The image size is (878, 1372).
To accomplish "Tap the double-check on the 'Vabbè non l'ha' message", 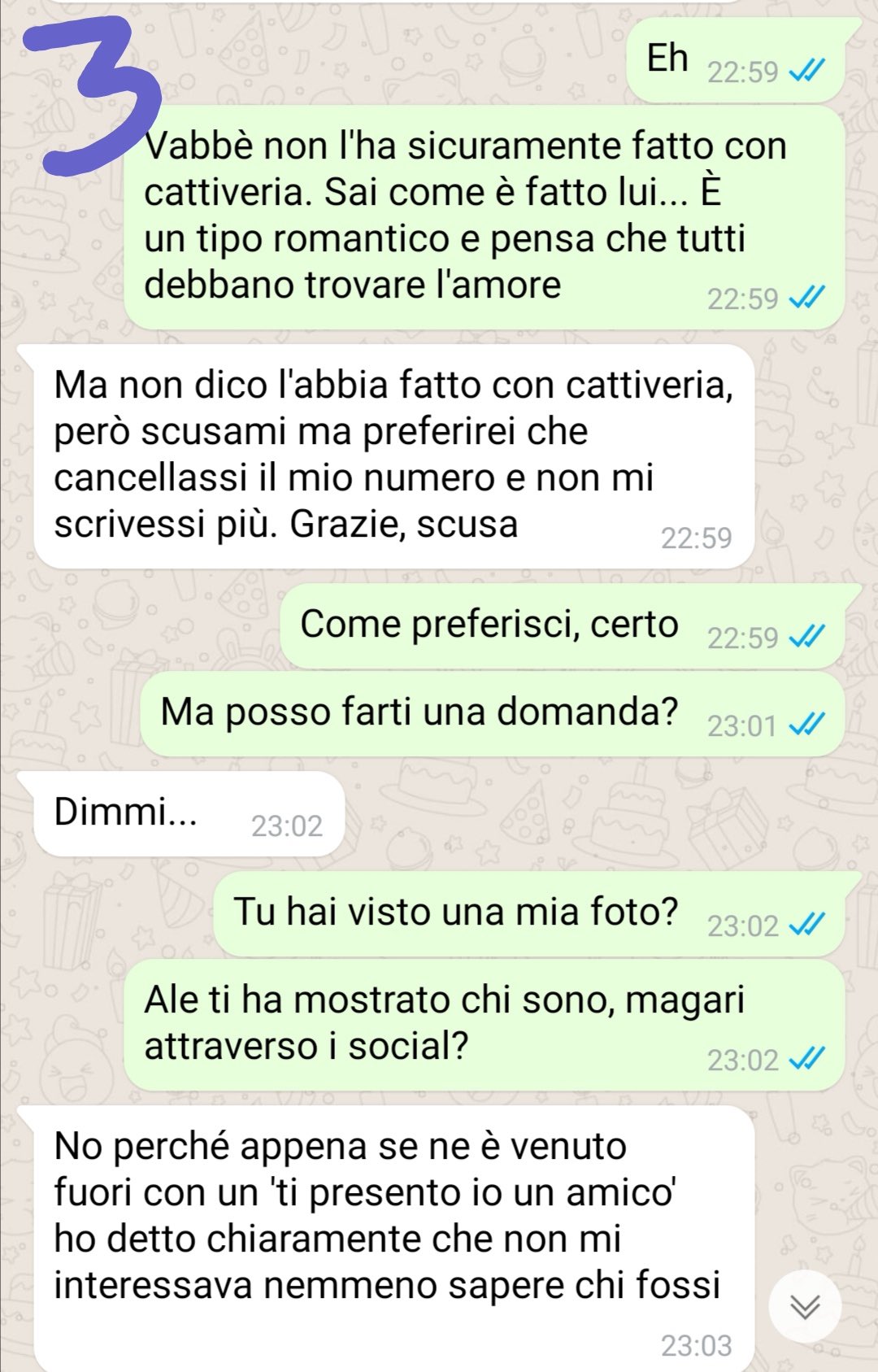I will [807, 298].
